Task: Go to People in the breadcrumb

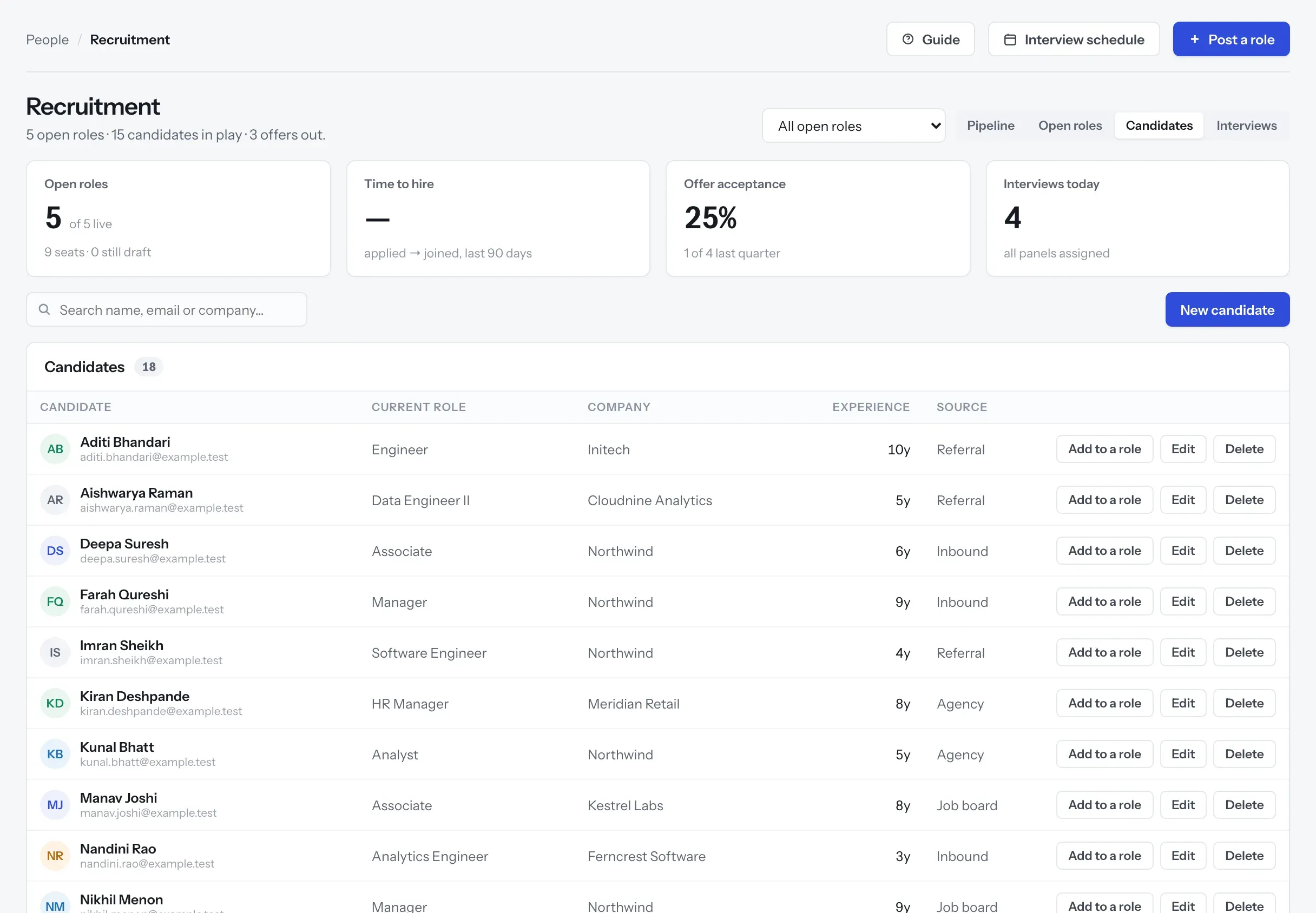Action: 48,39
